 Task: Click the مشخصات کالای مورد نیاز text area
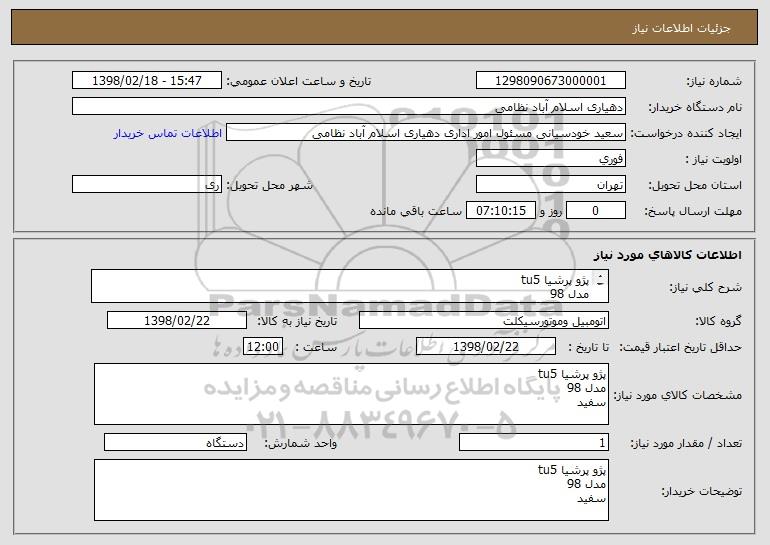tap(351, 394)
